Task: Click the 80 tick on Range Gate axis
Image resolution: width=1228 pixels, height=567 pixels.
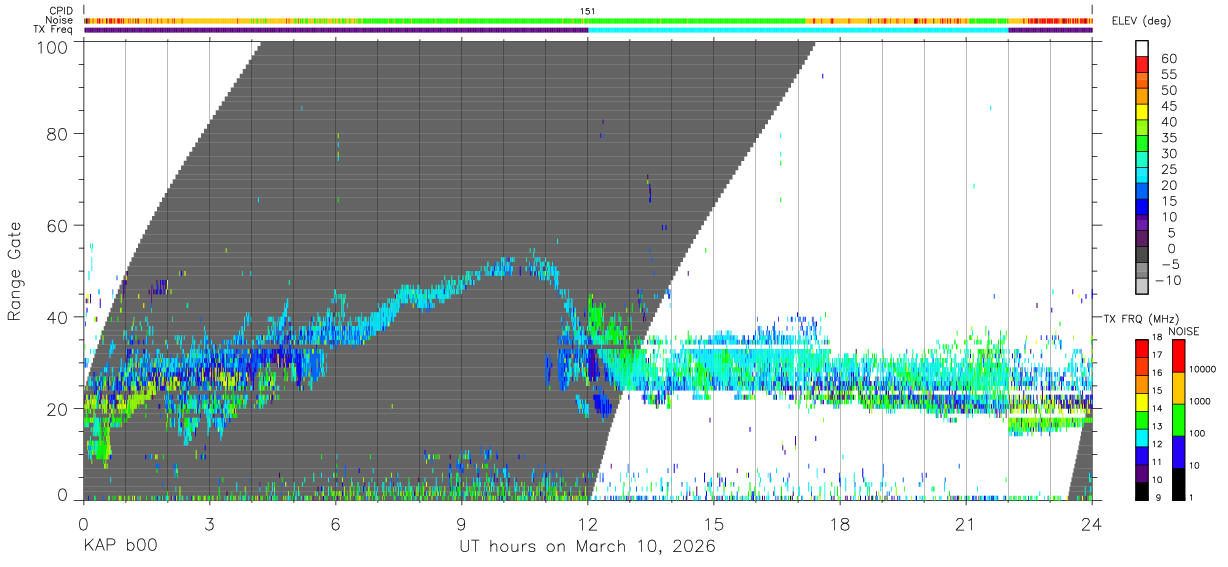Action: pyautogui.click(x=57, y=133)
